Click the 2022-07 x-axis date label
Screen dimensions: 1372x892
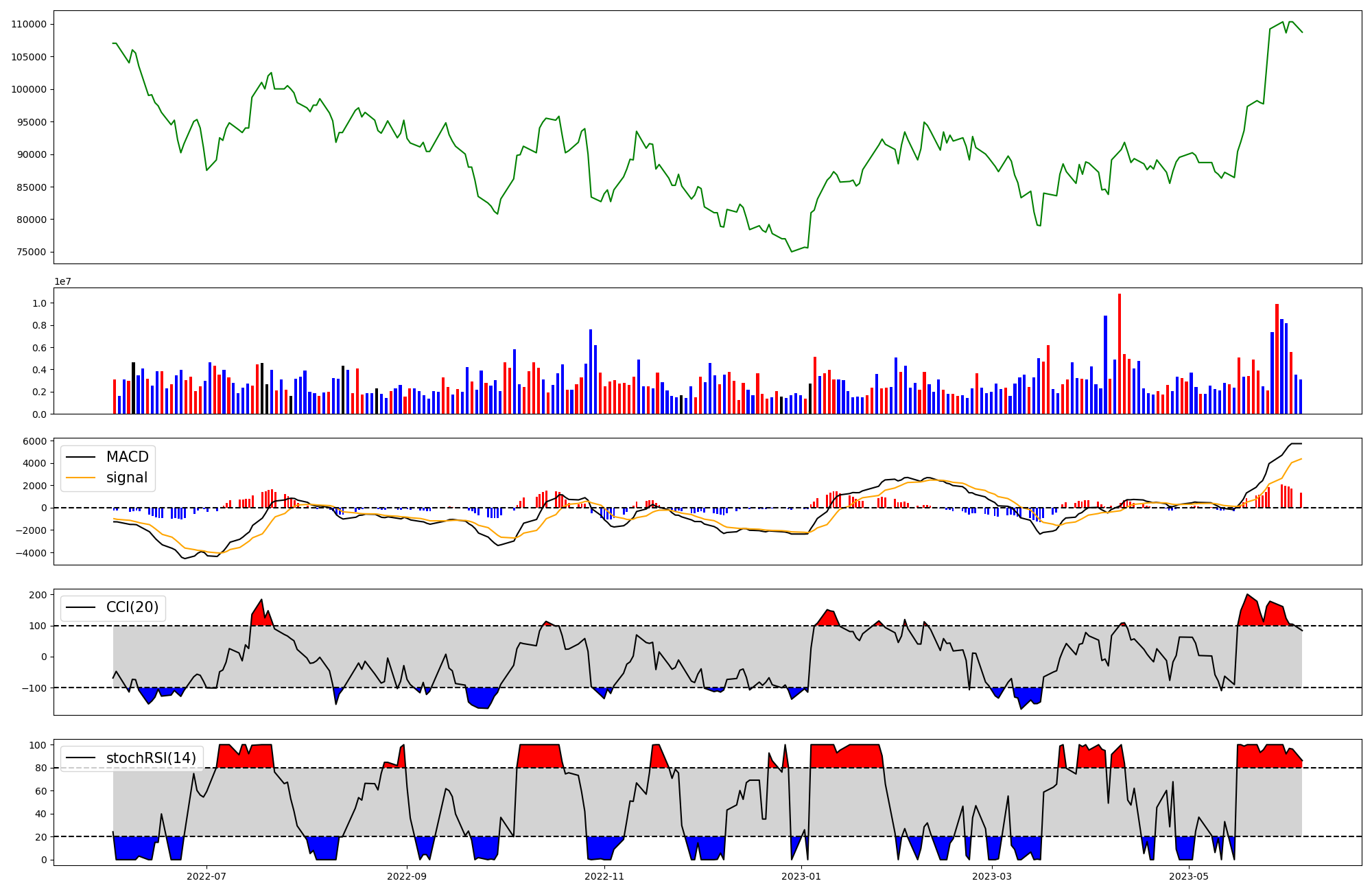206,876
